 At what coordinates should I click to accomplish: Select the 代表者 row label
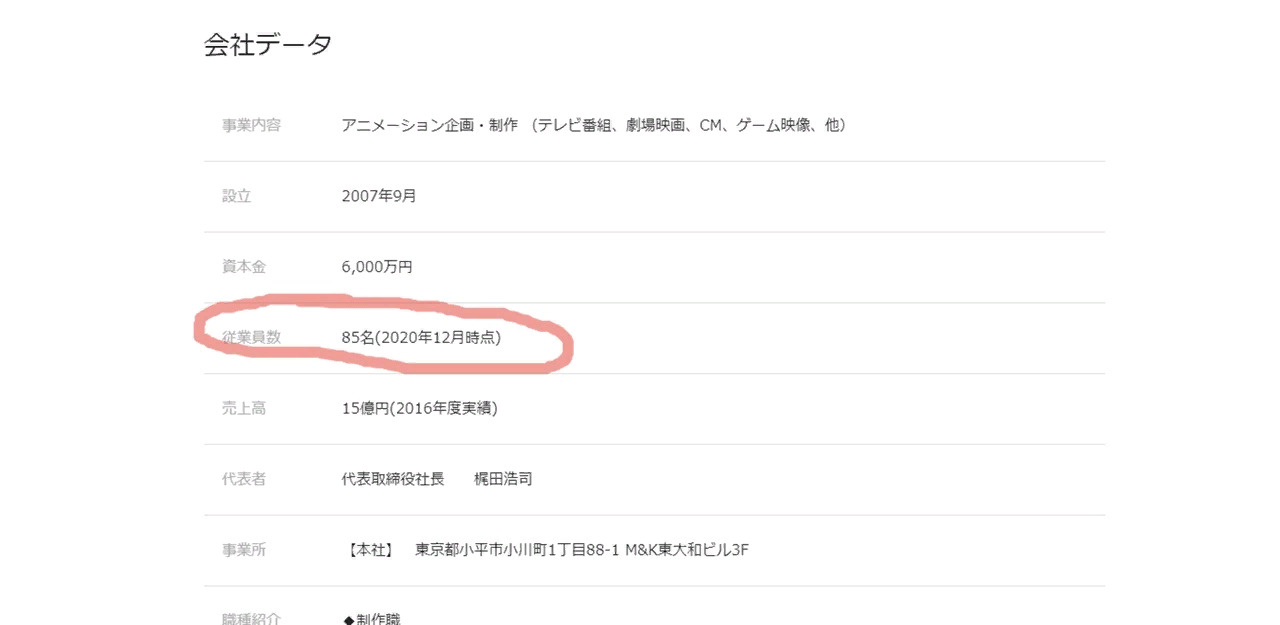click(244, 480)
